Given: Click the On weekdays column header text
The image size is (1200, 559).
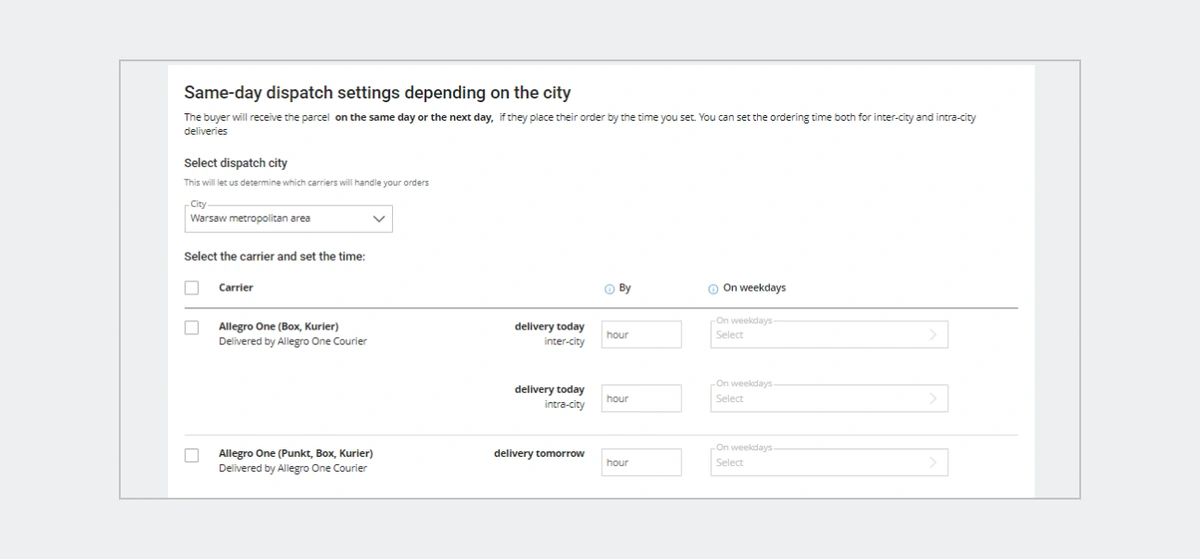Looking at the screenshot, I should tap(754, 288).
